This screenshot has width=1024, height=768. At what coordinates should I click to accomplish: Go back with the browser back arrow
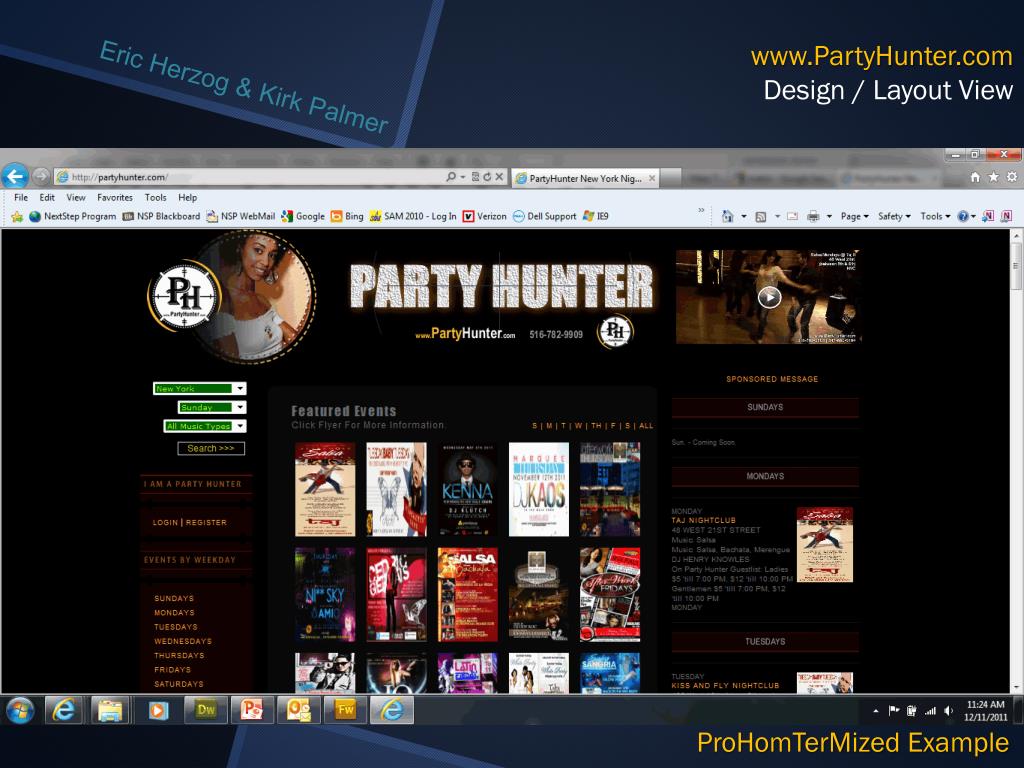coord(14,176)
